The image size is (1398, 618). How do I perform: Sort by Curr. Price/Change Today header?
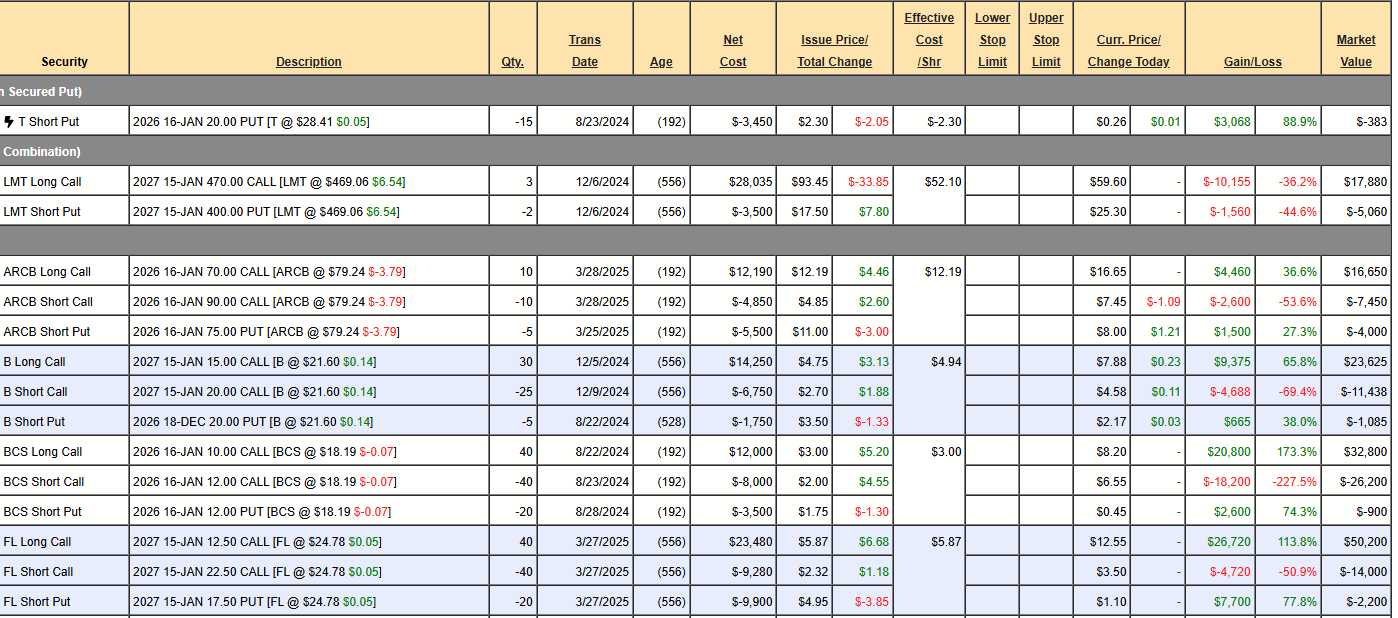coord(1128,51)
